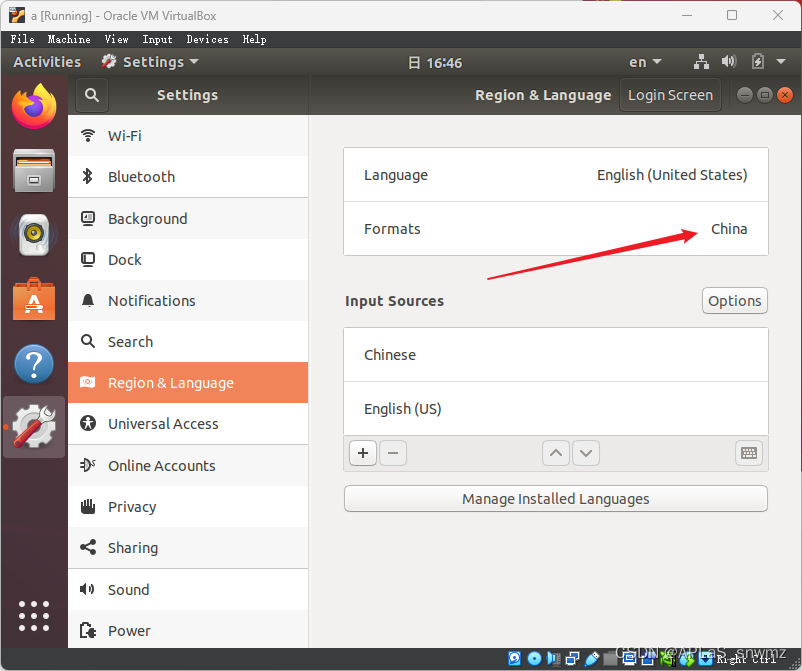Open Universal Access settings panel
The image size is (802, 671).
click(188, 424)
